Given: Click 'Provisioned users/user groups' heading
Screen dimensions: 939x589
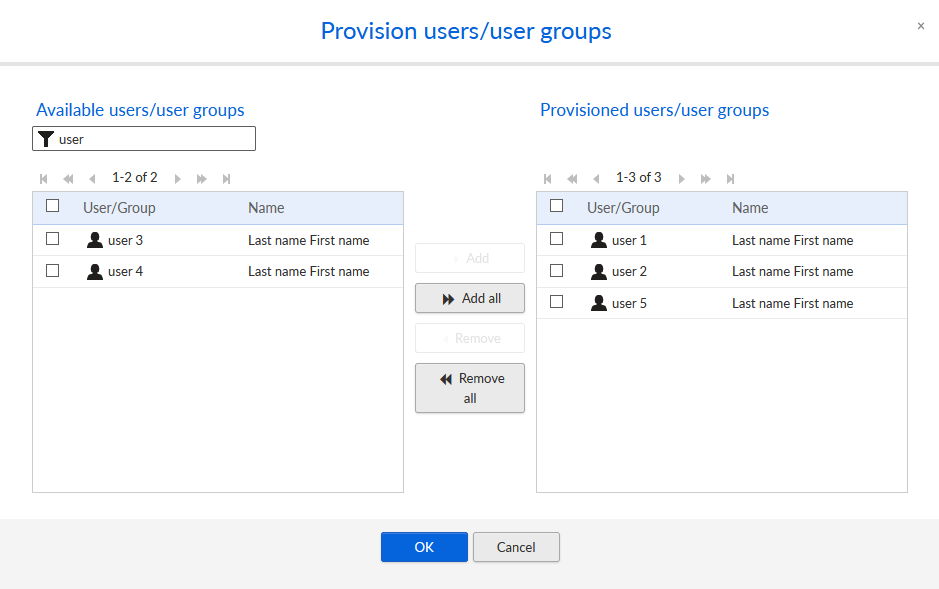Looking at the screenshot, I should 655,110.
